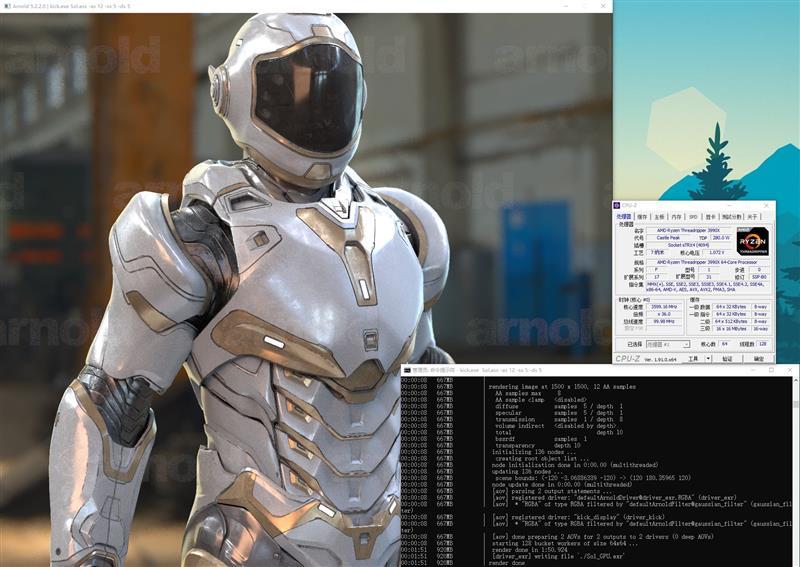Close the command prompt window
The width and height of the screenshot is (800, 567).
coord(790,370)
